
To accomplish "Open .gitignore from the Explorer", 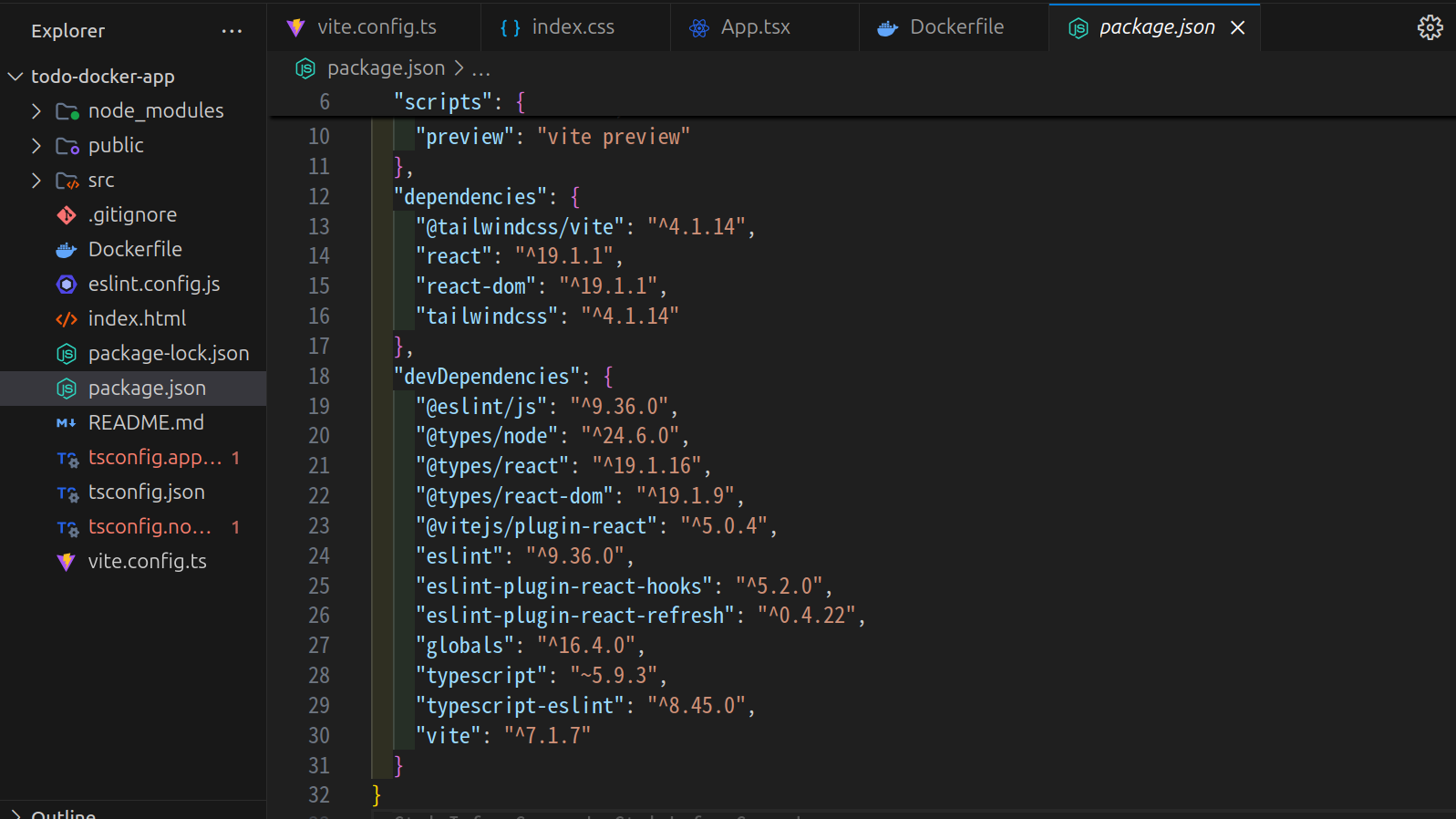I will point(133,215).
